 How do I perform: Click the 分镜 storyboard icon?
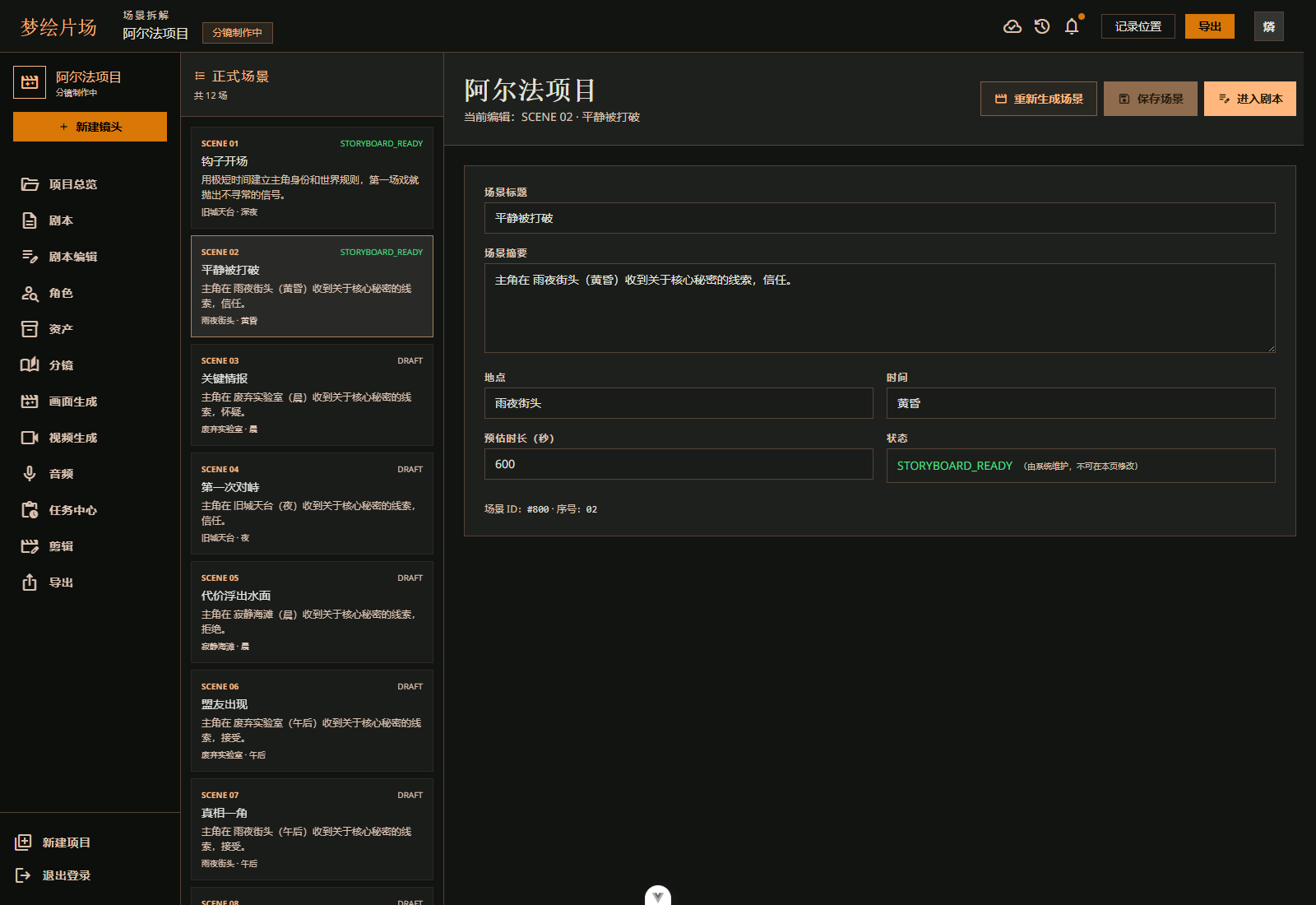[30, 365]
